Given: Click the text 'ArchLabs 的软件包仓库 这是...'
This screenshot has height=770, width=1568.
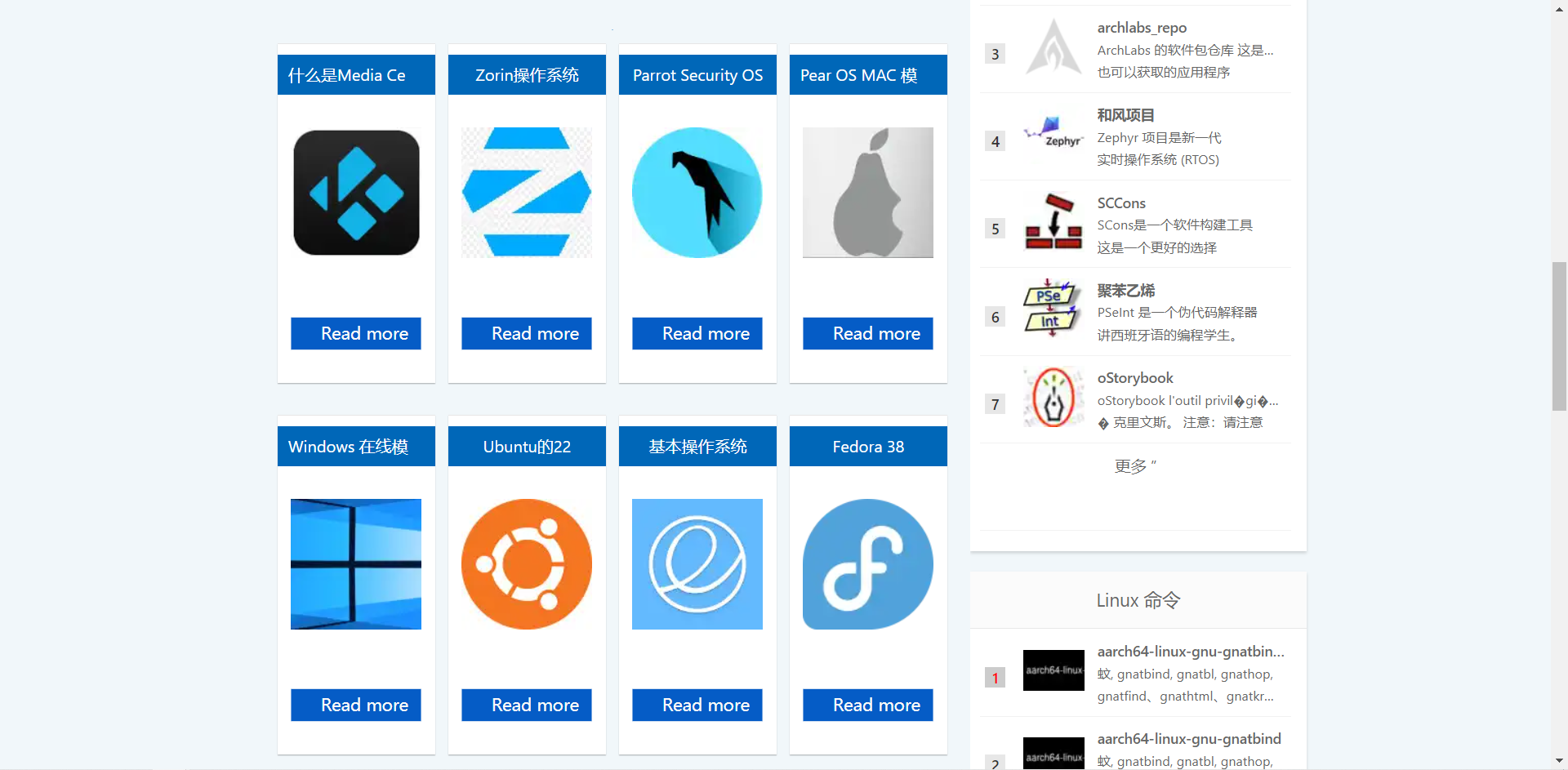Looking at the screenshot, I should [1185, 51].
